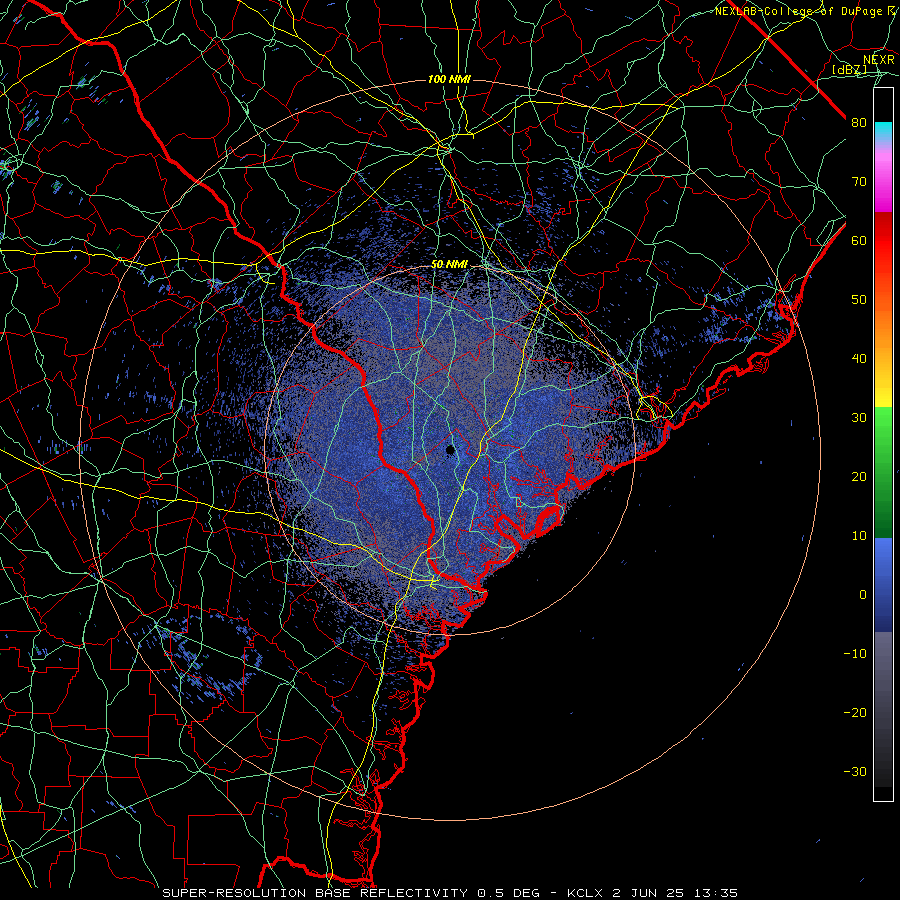Screen dimensions: 900x900
Task: Click the 10 value on the dBZ scale
Action: click(x=859, y=536)
